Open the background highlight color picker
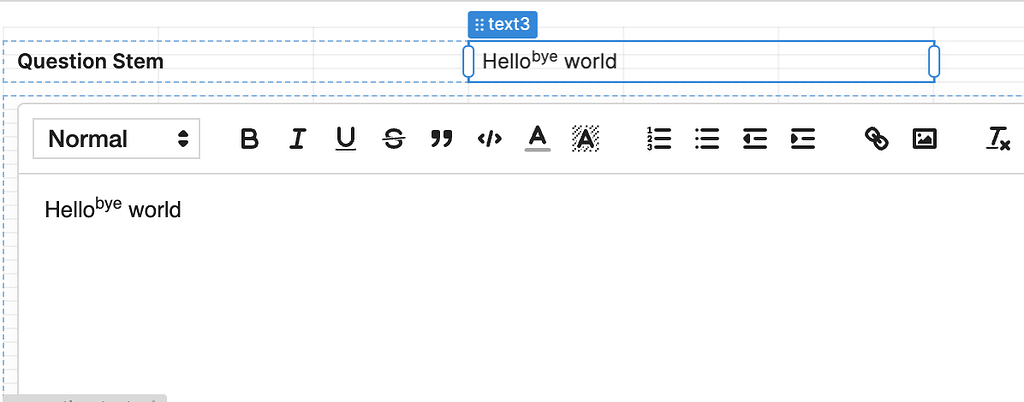 pyautogui.click(x=586, y=138)
